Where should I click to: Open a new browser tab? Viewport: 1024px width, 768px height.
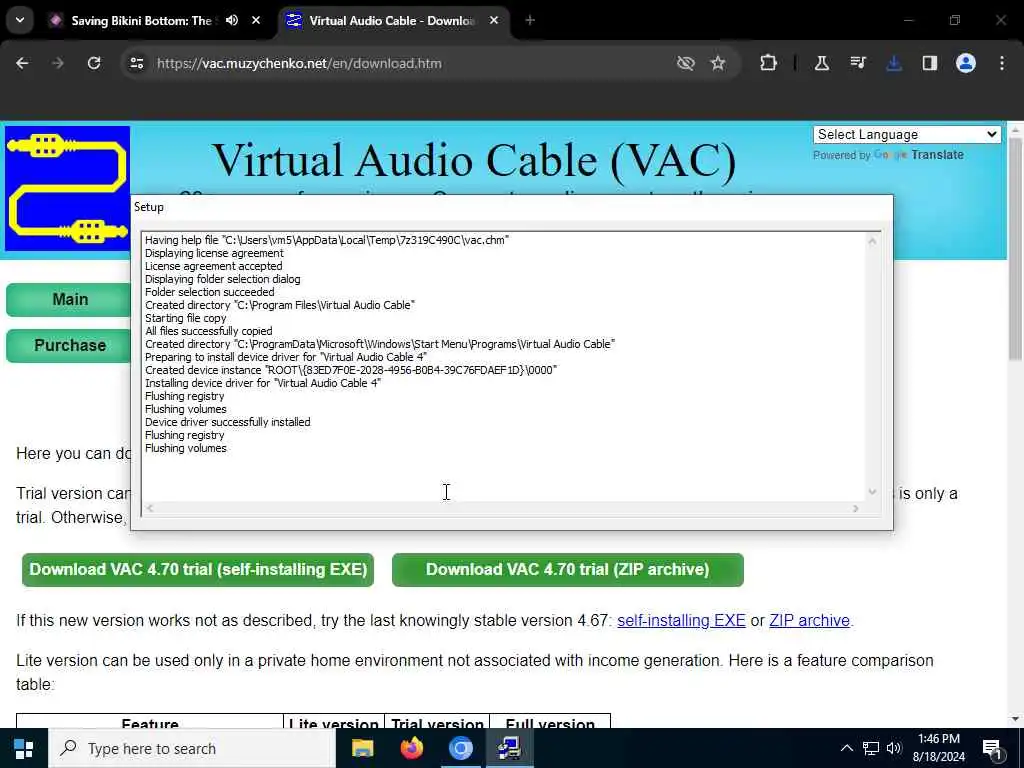530,20
